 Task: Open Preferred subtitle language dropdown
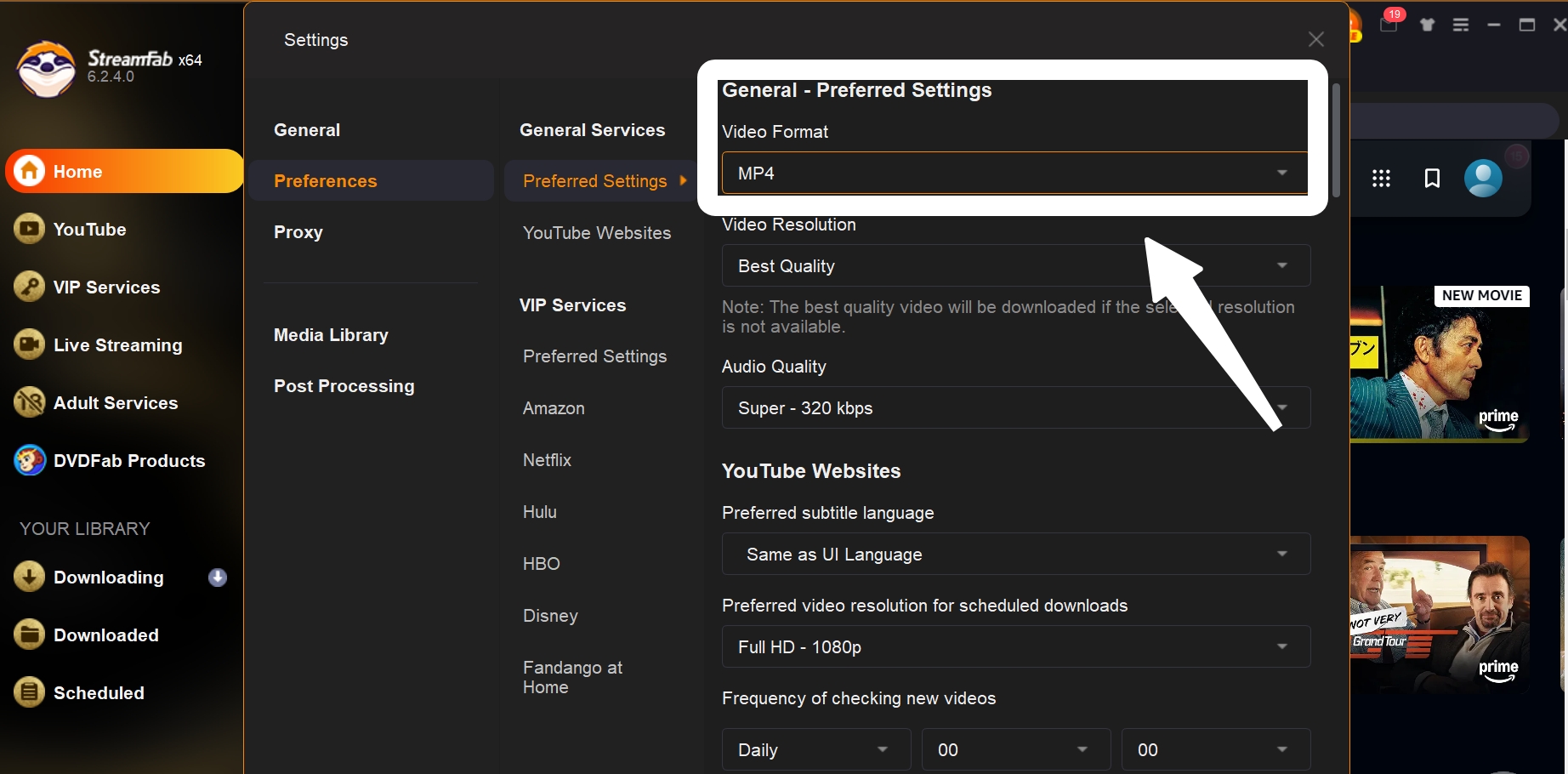pyautogui.click(x=1015, y=555)
